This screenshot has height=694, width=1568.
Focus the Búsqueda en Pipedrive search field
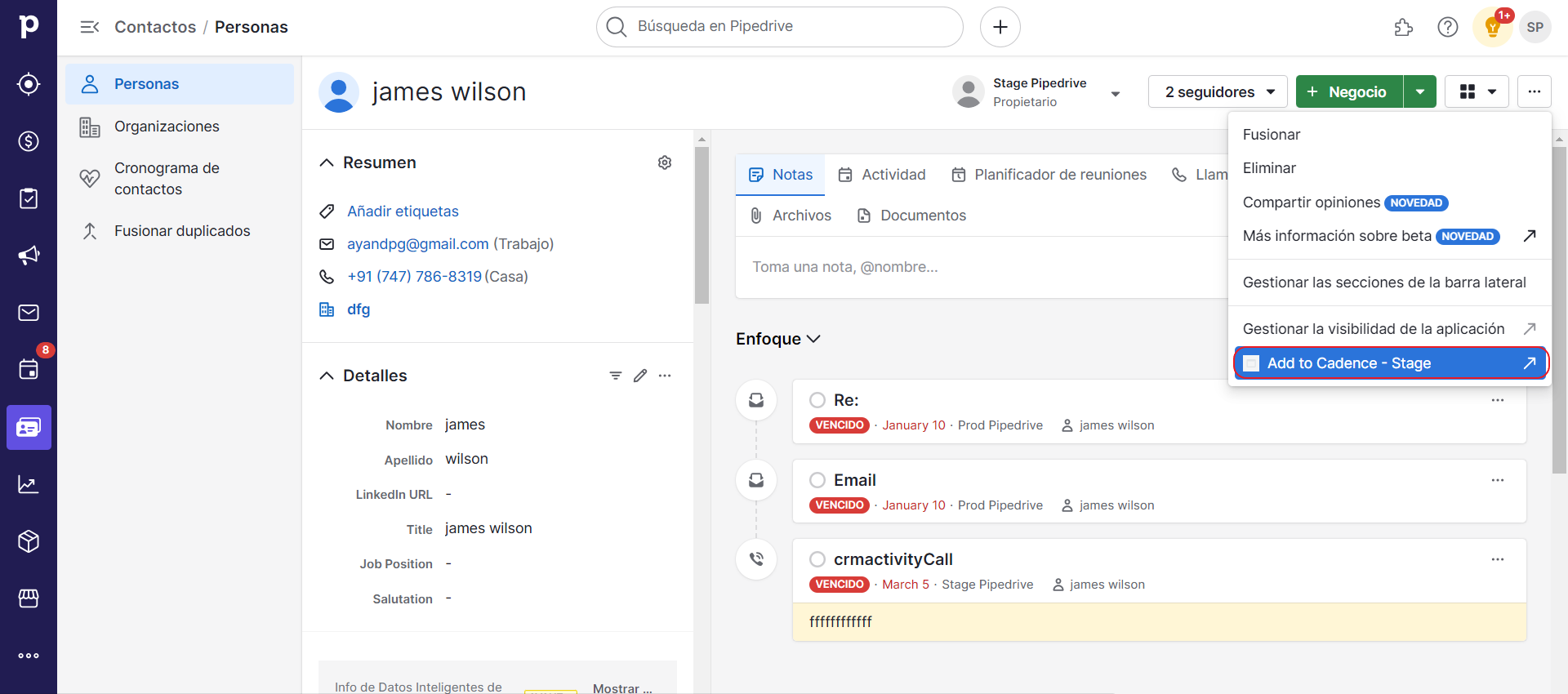pyautogui.click(x=780, y=27)
